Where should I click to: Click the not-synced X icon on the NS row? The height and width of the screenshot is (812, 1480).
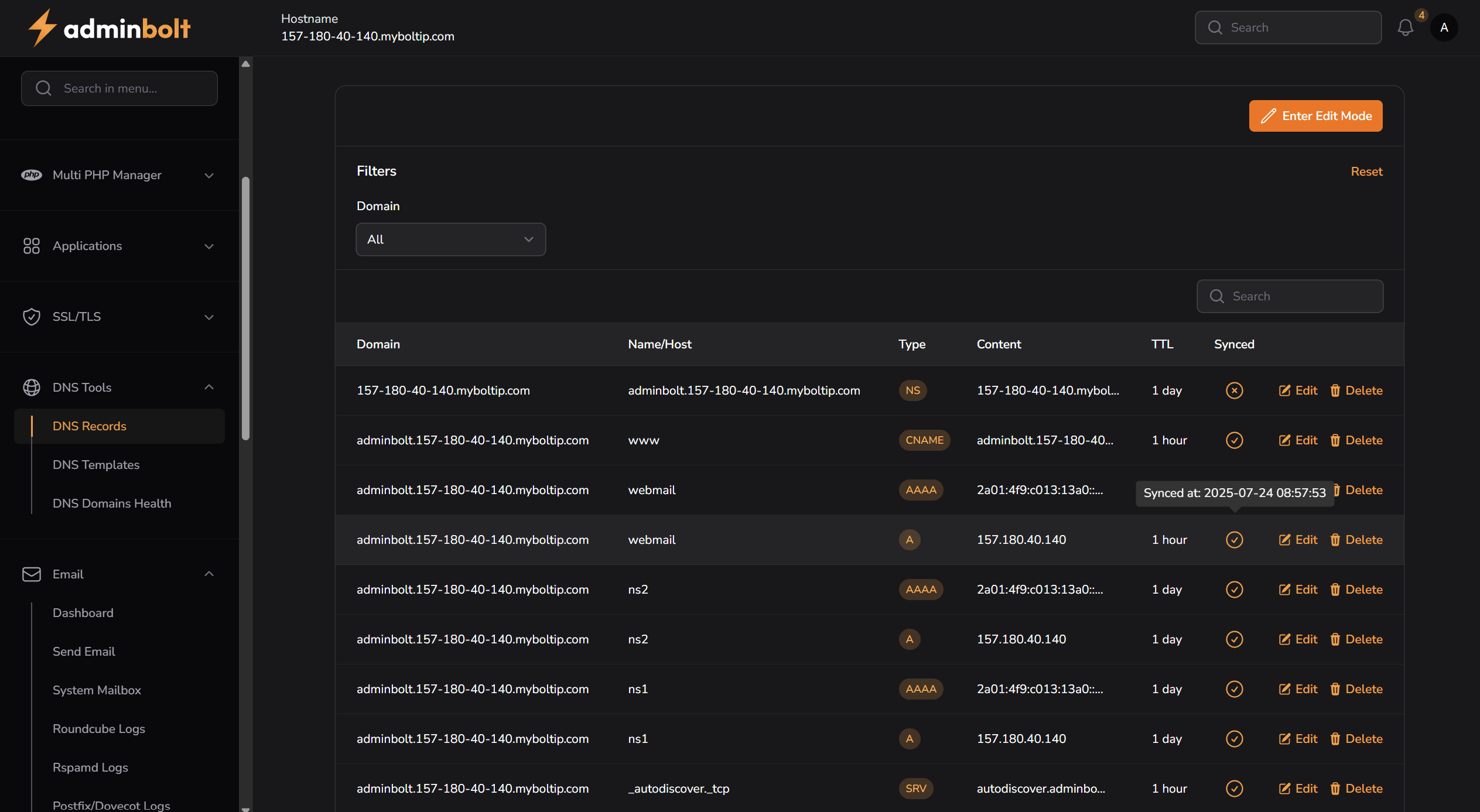pyautogui.click(x=1234, y=390)
